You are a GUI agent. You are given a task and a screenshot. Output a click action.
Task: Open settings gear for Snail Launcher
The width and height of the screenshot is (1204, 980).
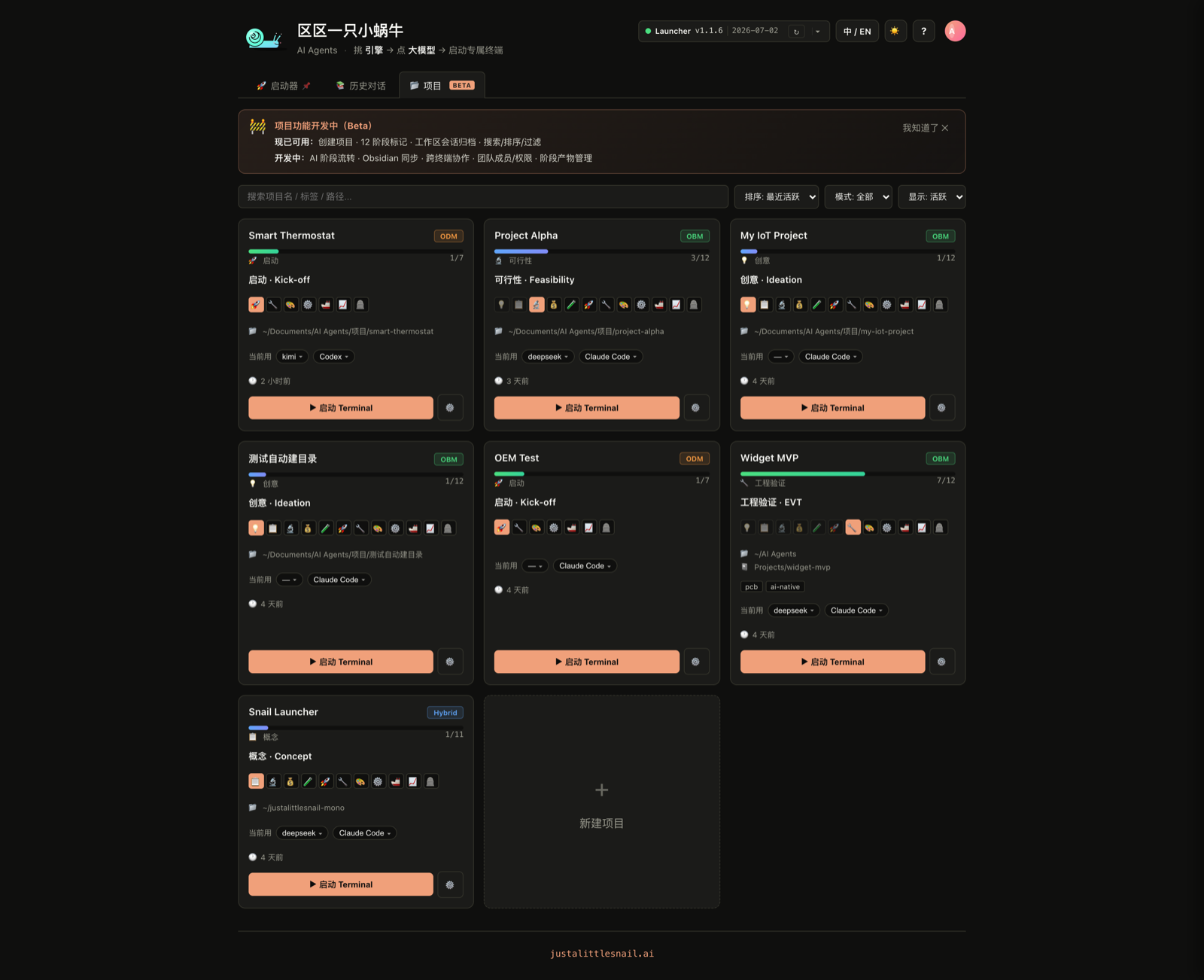pos(450,884)
